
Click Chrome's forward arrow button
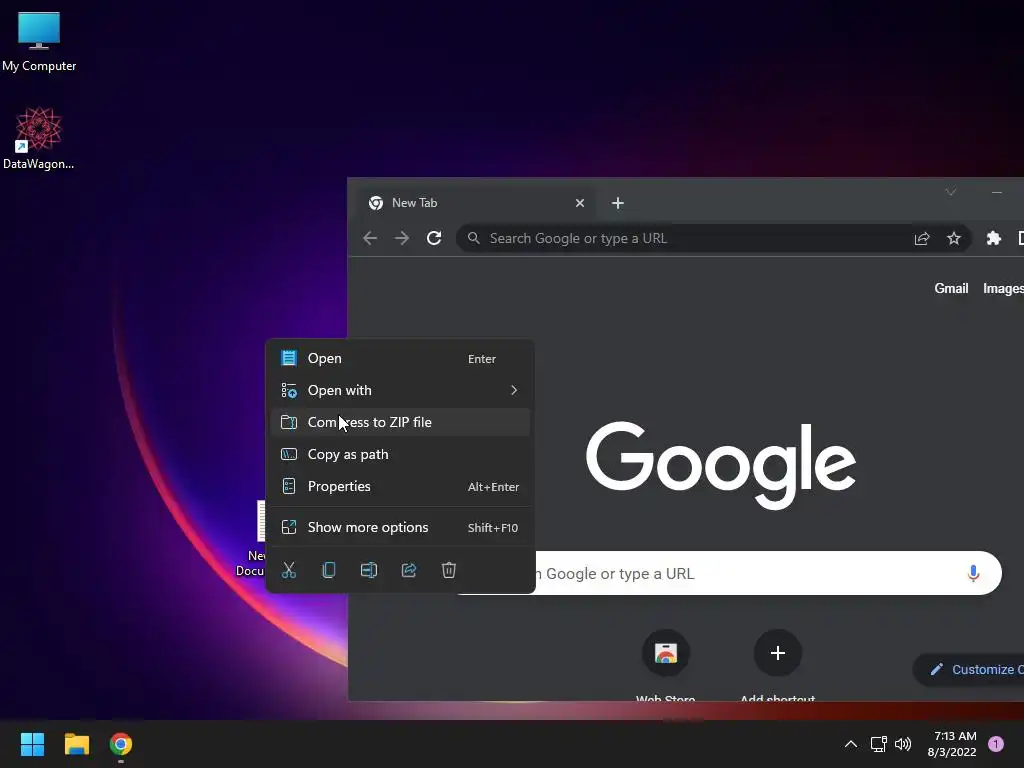coord(402,238)
